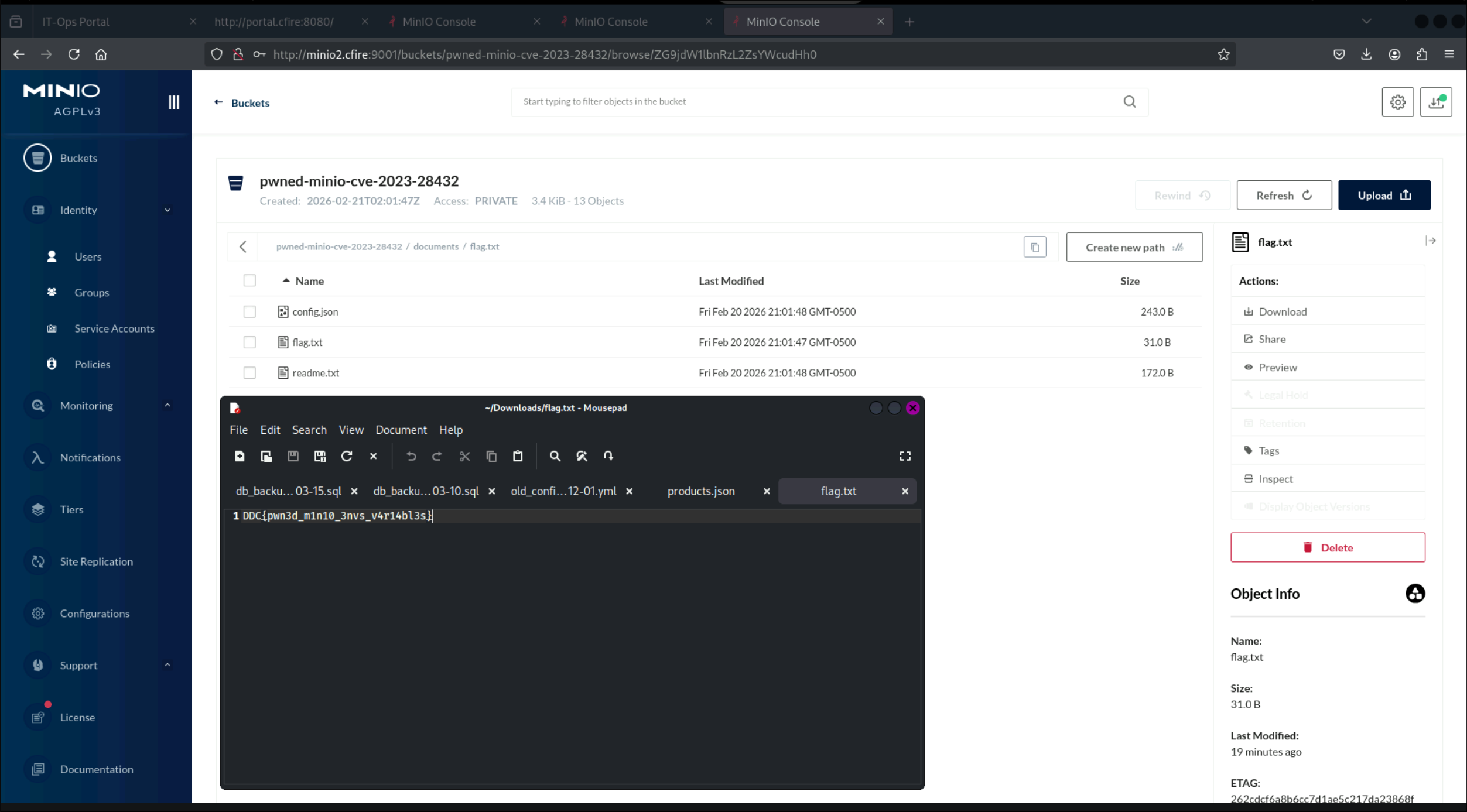Click Mousepad's Find and Replace icon

pyautogui.click(x=582, y=456)
